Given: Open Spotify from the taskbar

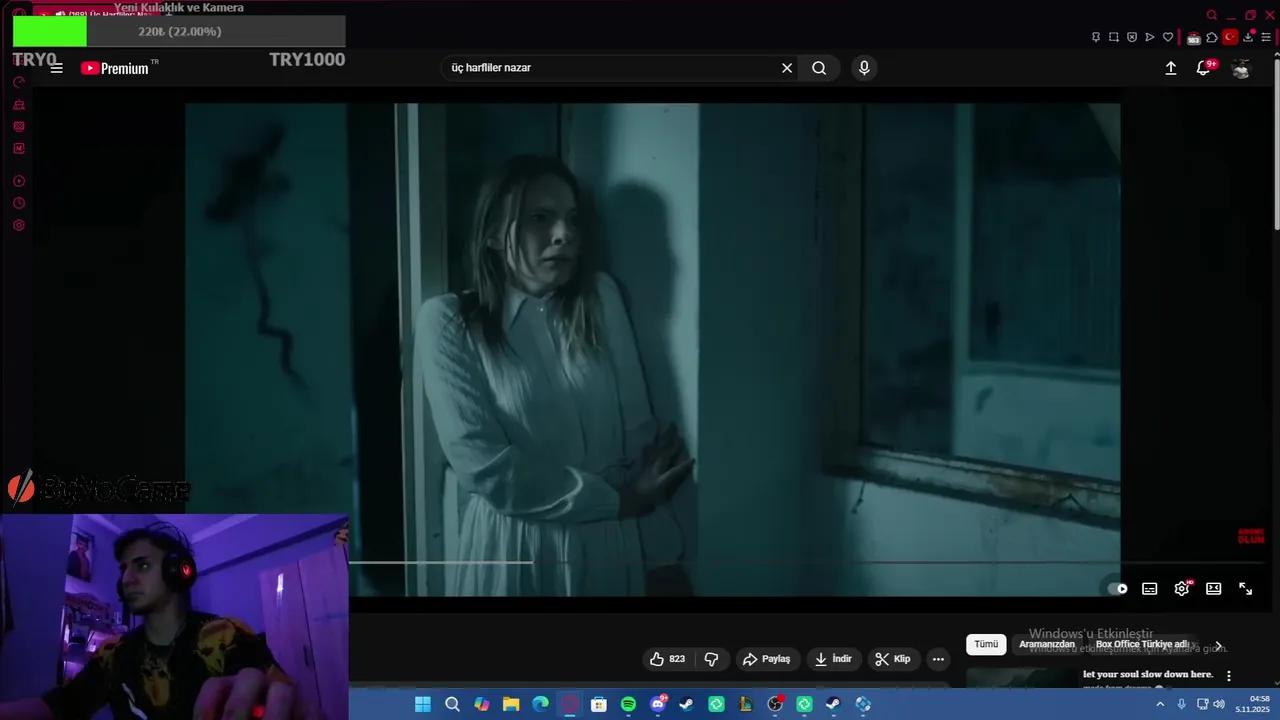Looking at the screenshot, I should click(x=628, y=704).
